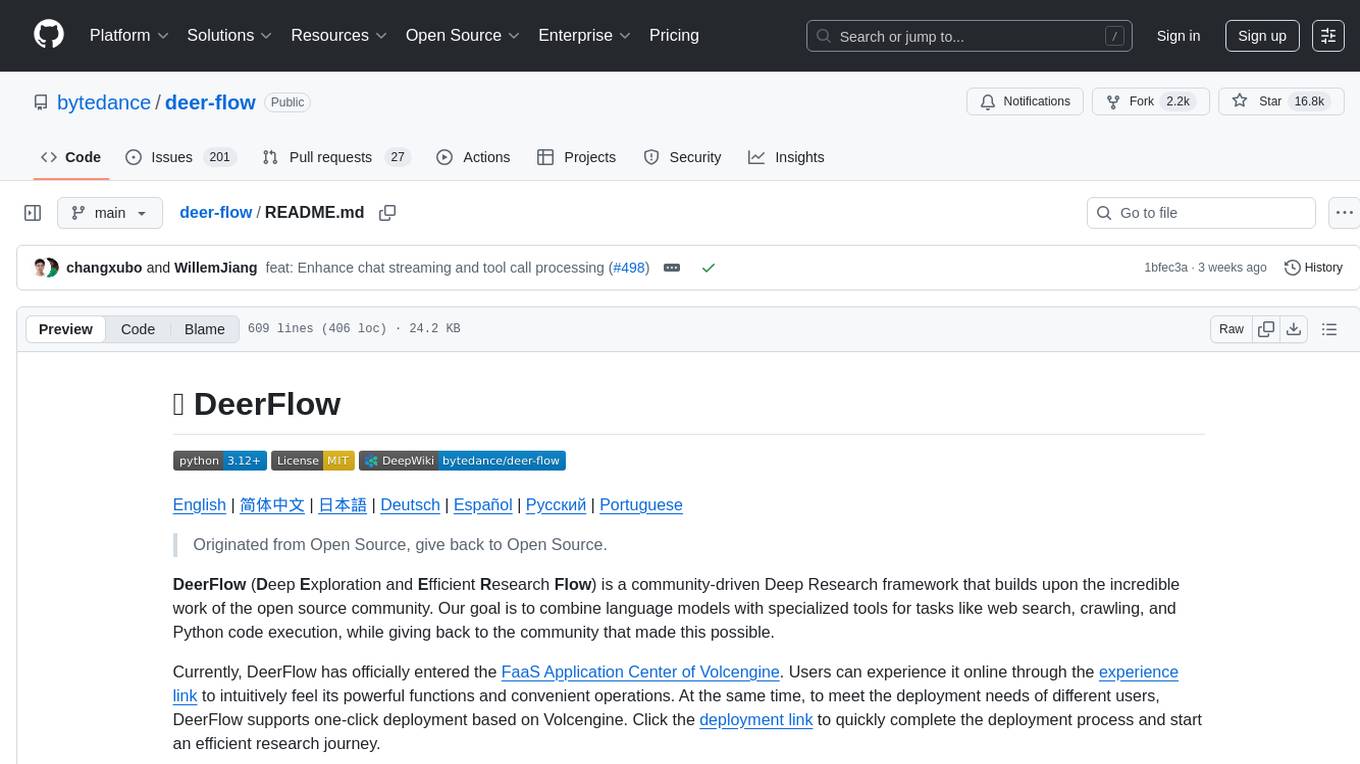Open the English README link
Screen dimensions: 1360x764
click(199, 505)
